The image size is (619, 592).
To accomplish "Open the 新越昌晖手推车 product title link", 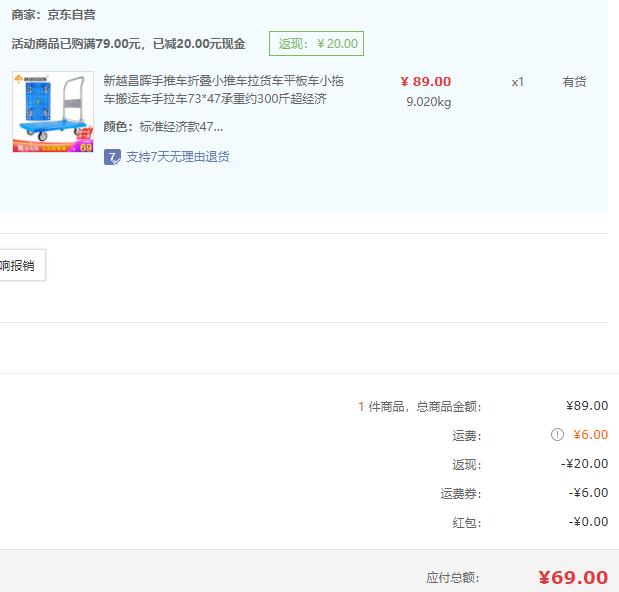I will coord(223,90).
